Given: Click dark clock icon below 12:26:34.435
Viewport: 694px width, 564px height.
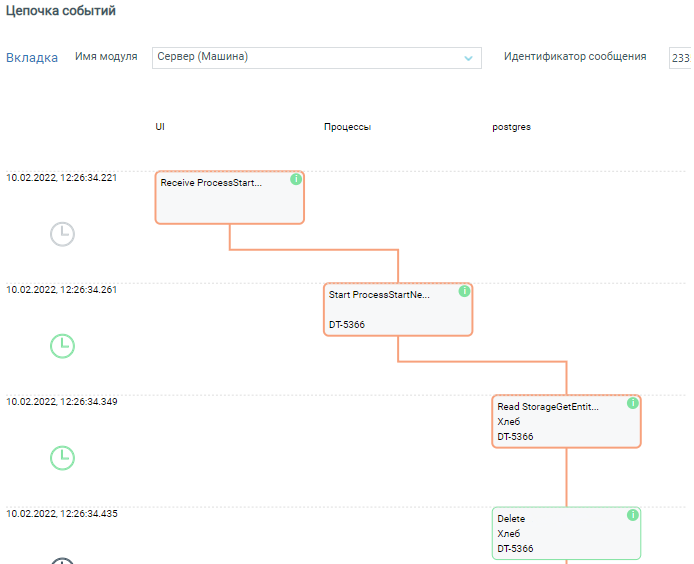Looking at the screenshot, I should tap(62, 560).
